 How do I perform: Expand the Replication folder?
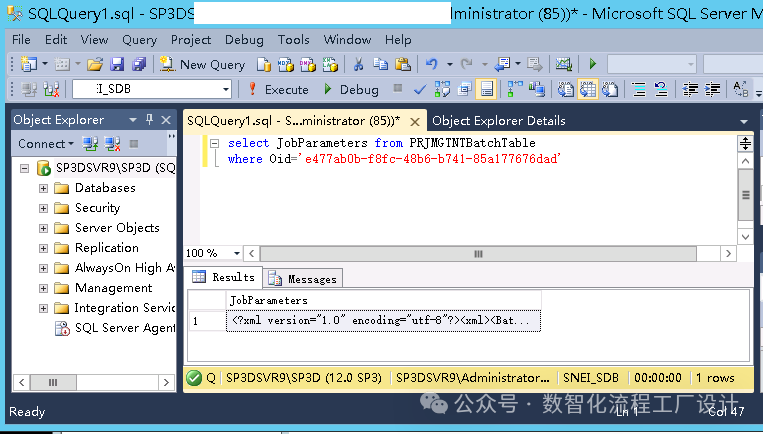coord(43,248)
